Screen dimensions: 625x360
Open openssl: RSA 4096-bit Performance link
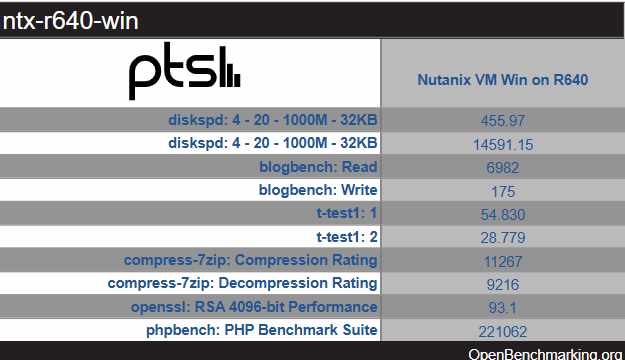point(254,307)
